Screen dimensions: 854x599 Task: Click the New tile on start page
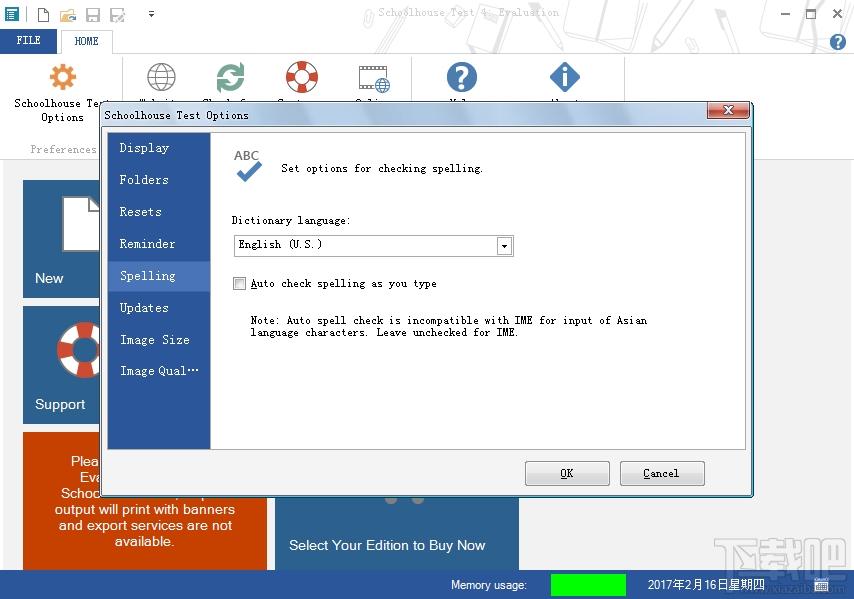(x=61, y=239)
